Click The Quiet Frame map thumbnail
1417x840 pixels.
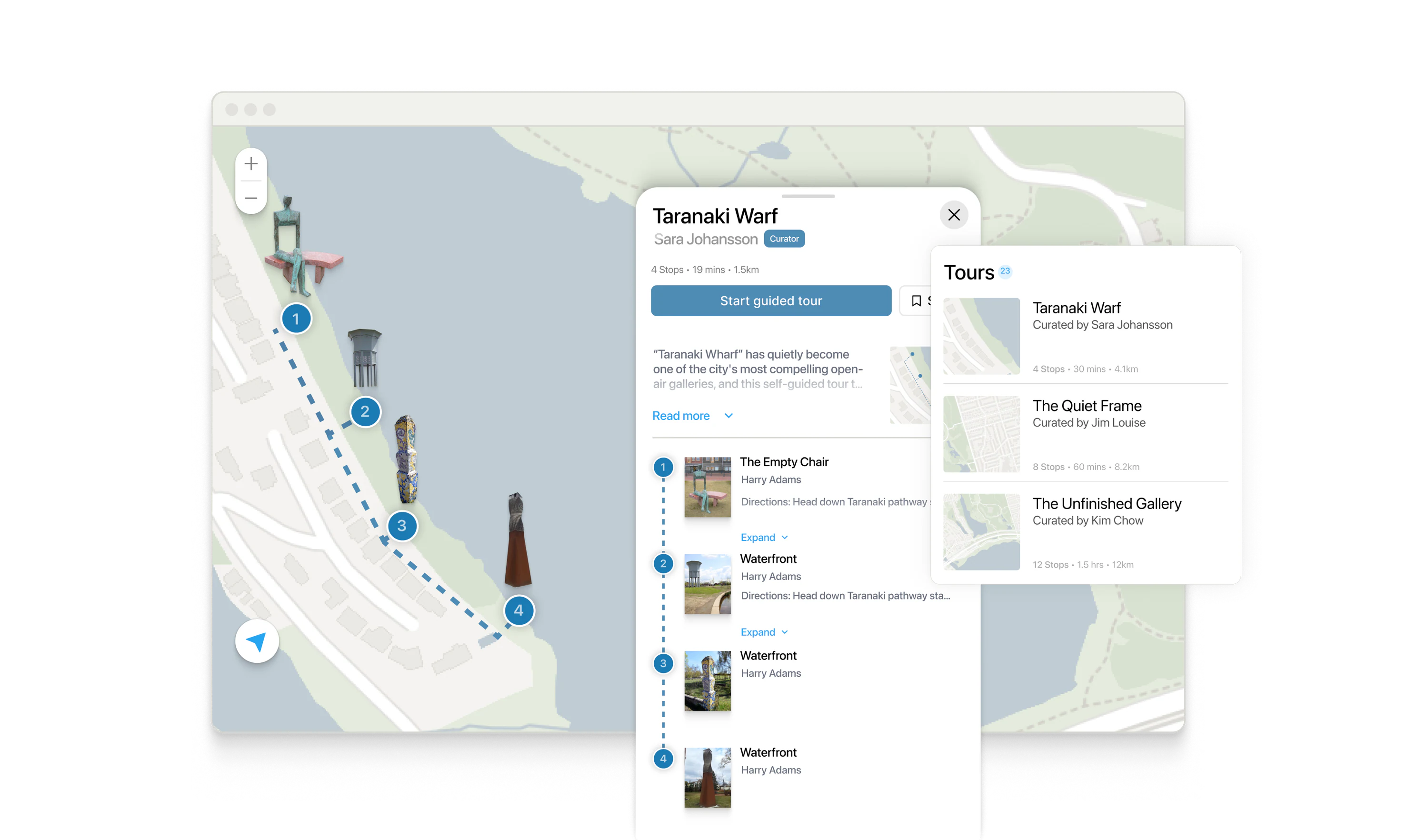981,434
